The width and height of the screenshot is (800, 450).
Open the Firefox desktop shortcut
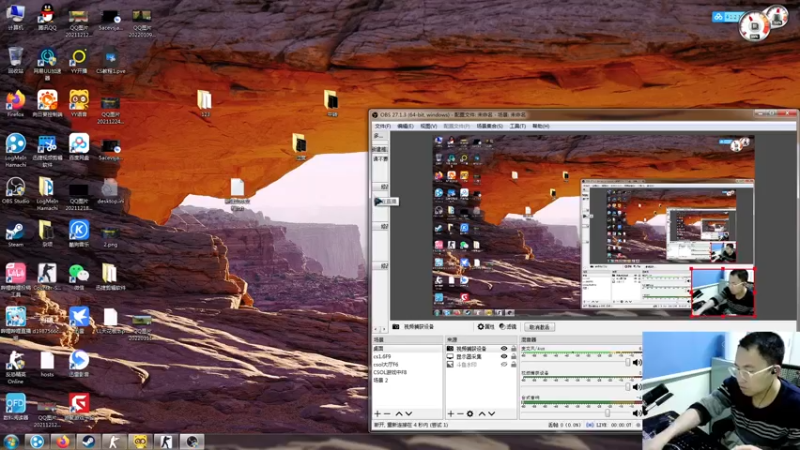point(16,104)
